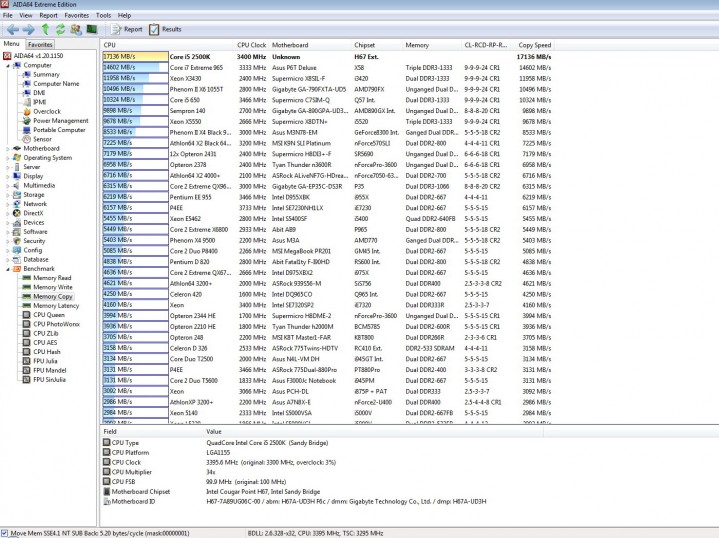Image resolution: width=719 pixels, height=538 pixels.
Task: Open the Power Management icon
Action: pyautogui.click(x=27, y=121)
